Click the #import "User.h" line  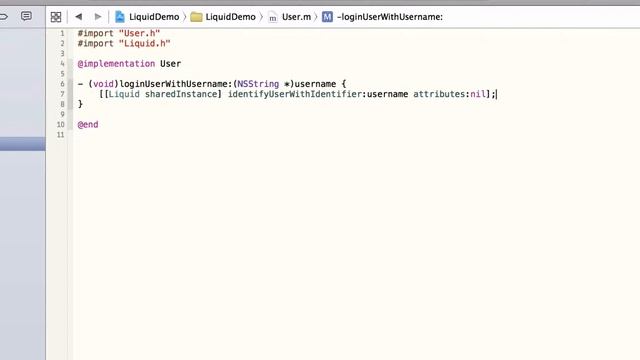tap(119, 33)
